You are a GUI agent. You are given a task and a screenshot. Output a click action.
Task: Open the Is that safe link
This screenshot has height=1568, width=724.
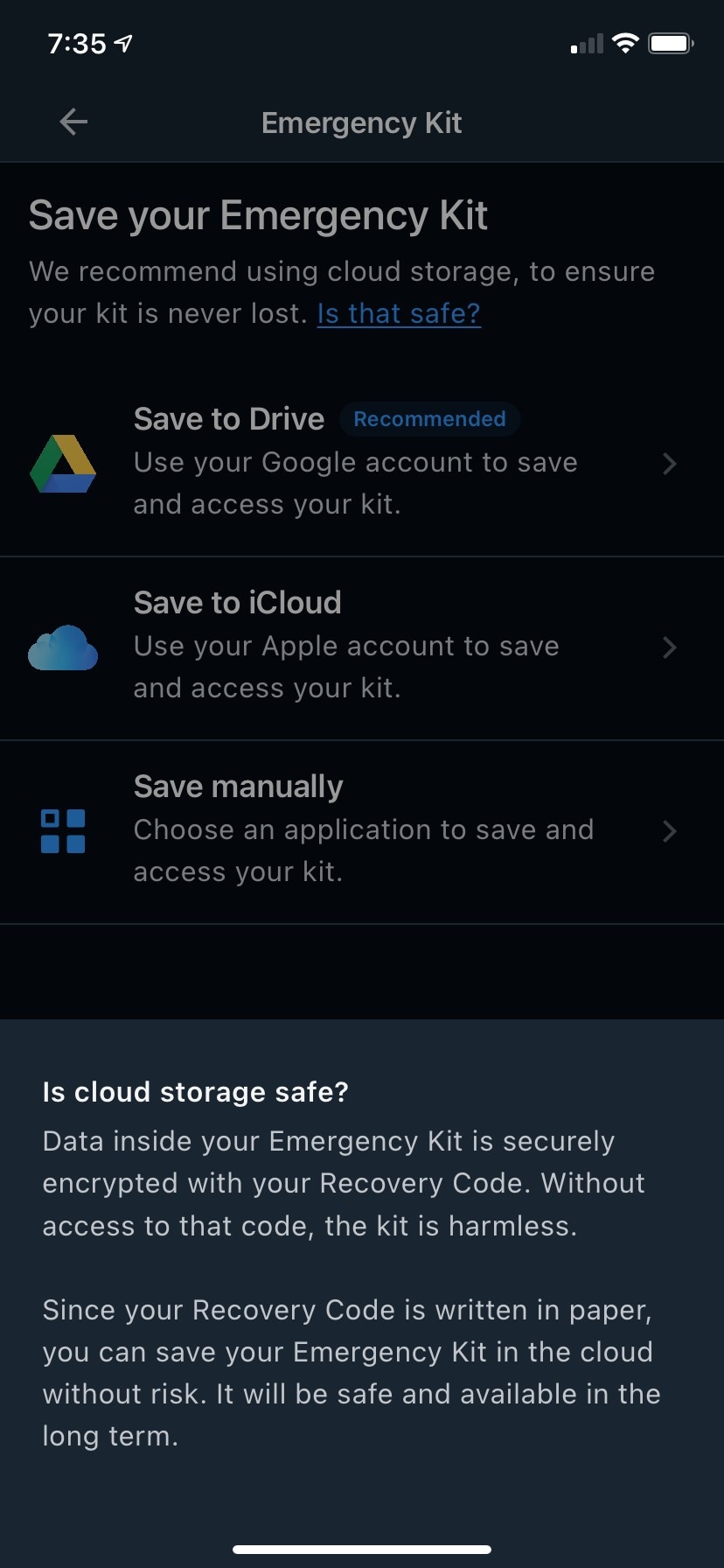[x=398, y=312]
